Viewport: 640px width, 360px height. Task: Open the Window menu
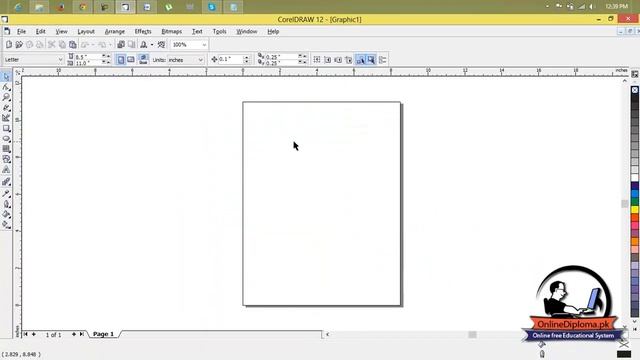tap(247, 31)
